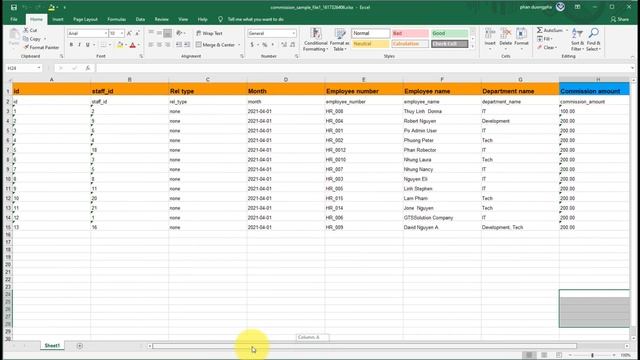Open the font size dropdown
This screenshot has height=360, width=640.
(122, 33)
